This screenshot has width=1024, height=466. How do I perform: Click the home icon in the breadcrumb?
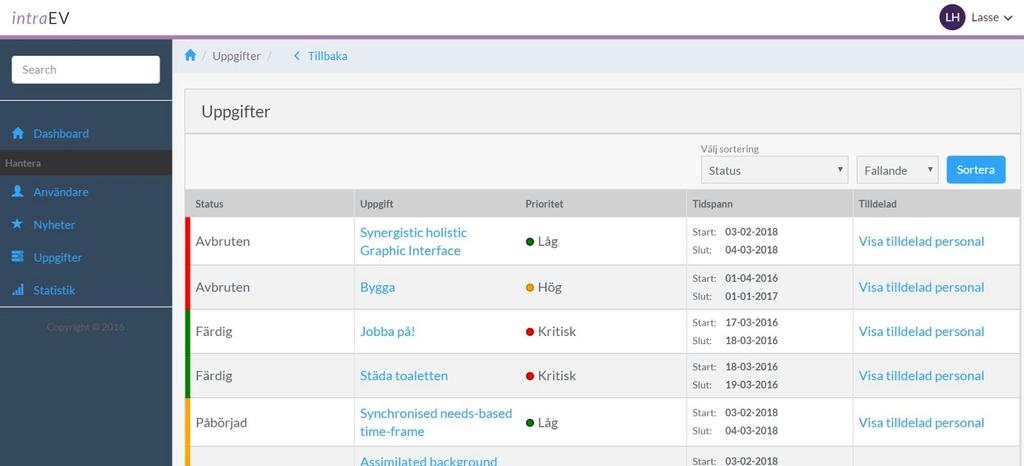tap(190, 55)
